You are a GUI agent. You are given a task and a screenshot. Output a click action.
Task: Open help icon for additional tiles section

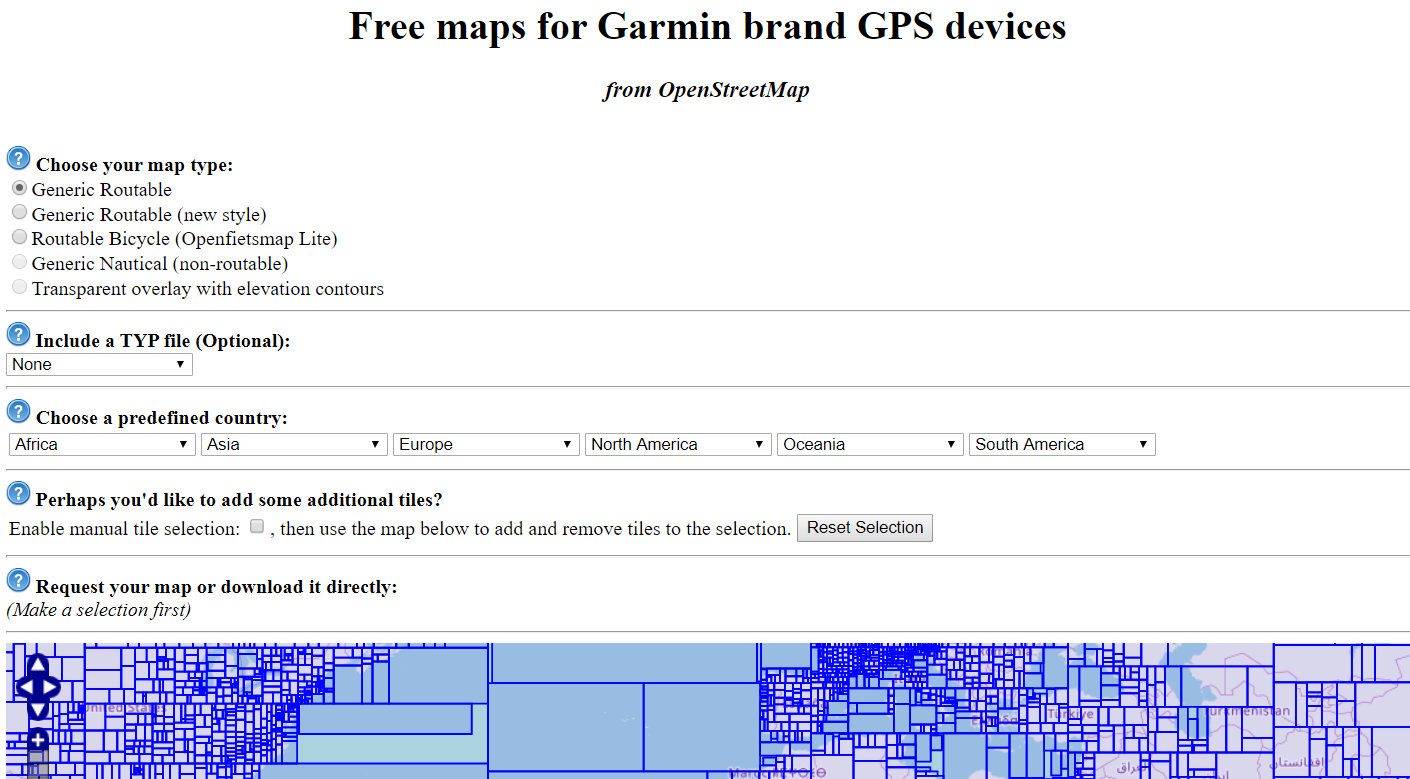(x=18, y=493)
